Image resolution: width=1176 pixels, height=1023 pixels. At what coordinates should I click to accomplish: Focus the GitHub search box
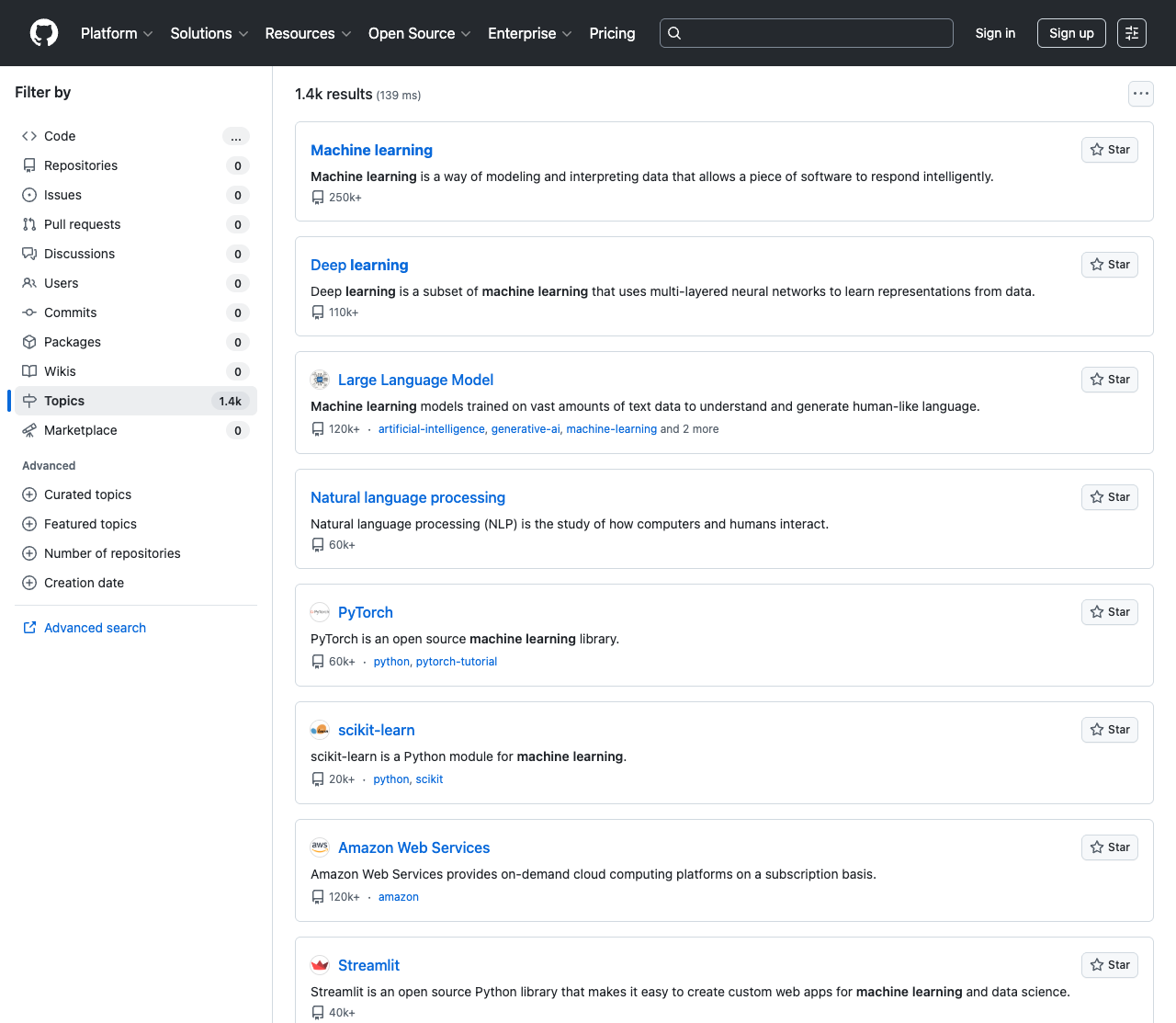pos(807,33)
